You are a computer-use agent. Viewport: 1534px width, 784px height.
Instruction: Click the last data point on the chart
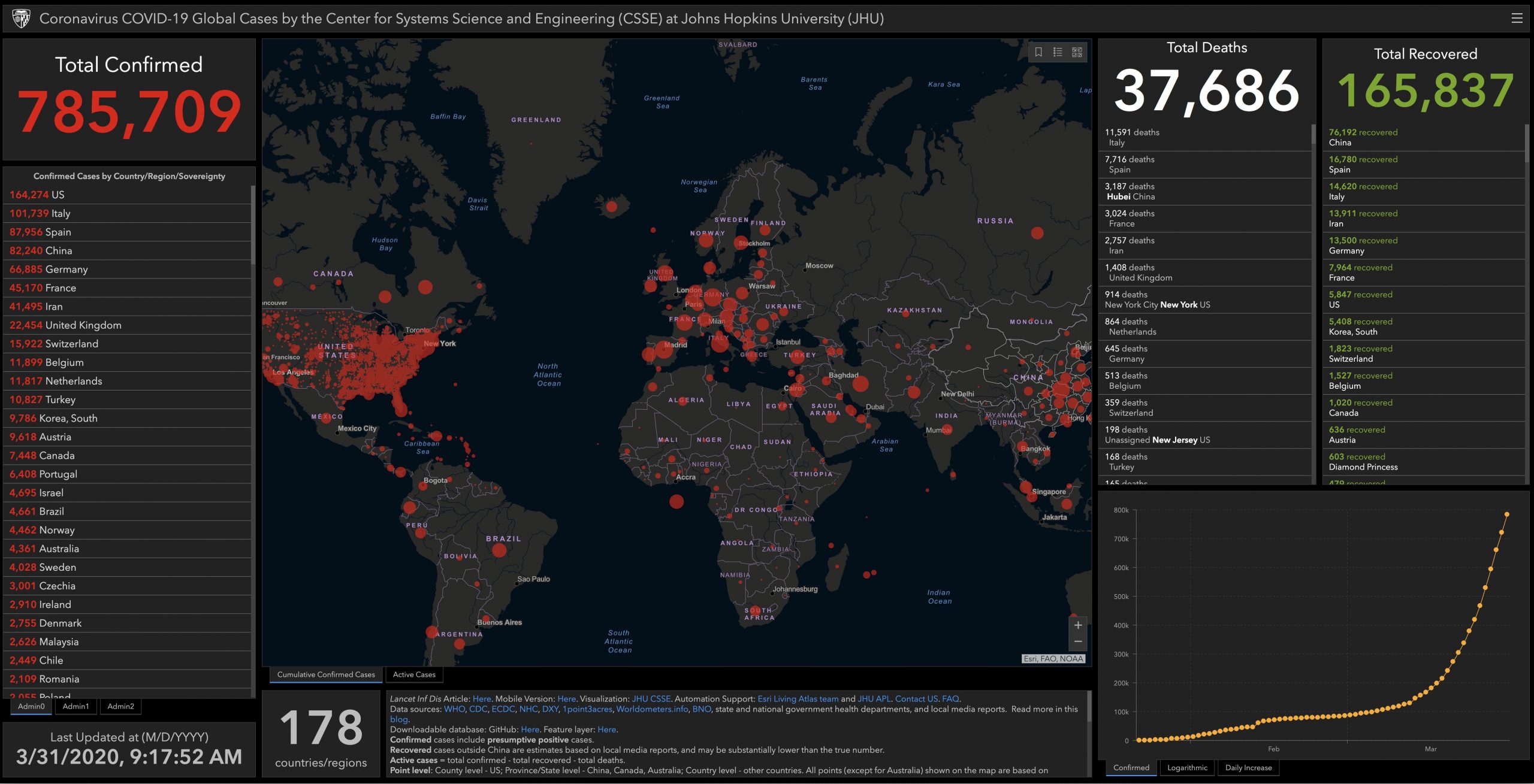pos(1507,514)
